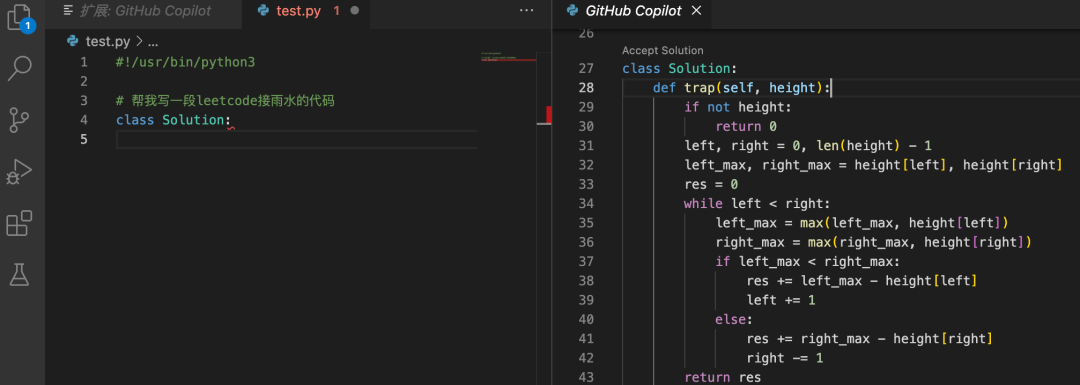1080x385 pixels.
Task: Expand the breadcrumb ellipsis after test.py
Action: pos(153,42)
